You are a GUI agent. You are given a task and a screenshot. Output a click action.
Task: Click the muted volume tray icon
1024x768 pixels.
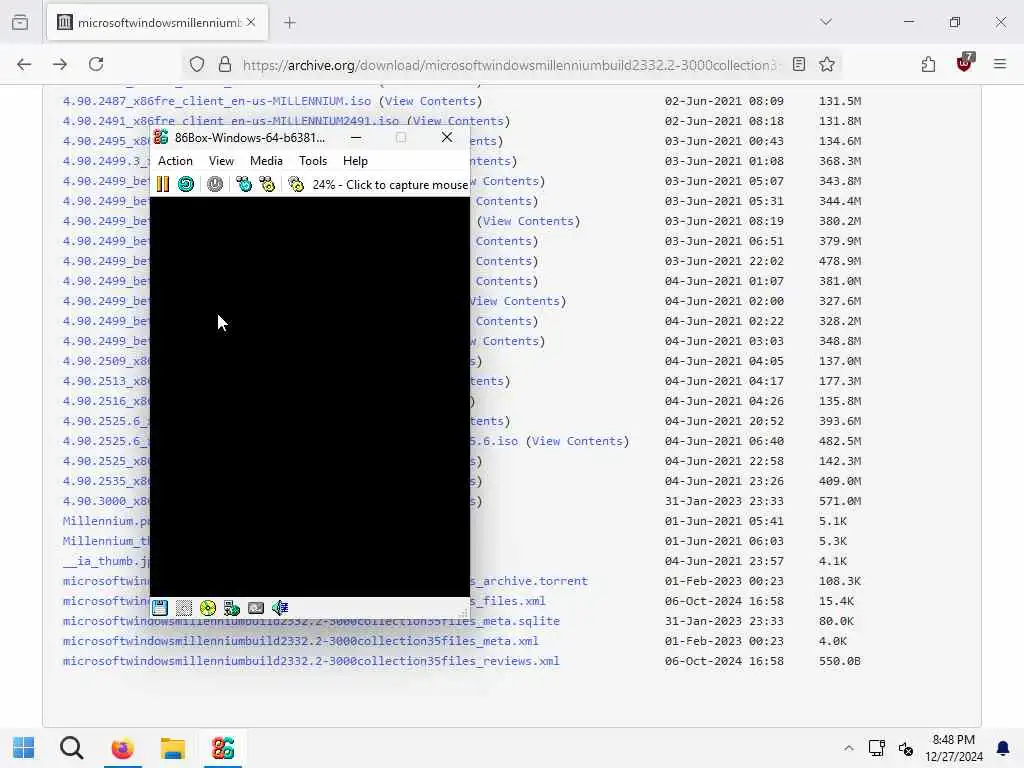(905, 748)
